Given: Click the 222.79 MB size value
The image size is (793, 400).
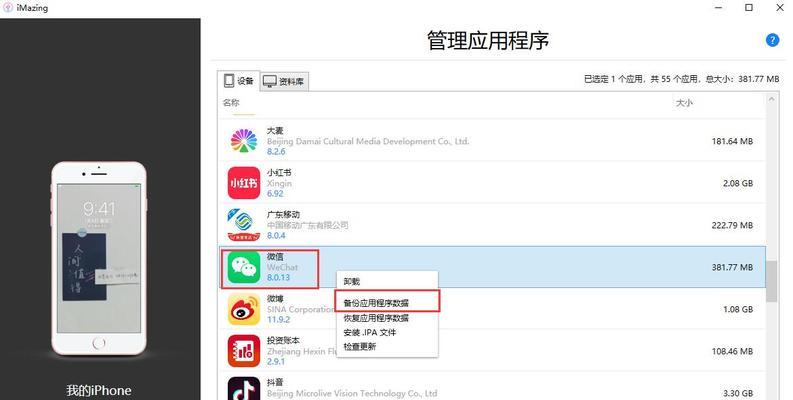Looking at the screenshot, I should (732, 225).
